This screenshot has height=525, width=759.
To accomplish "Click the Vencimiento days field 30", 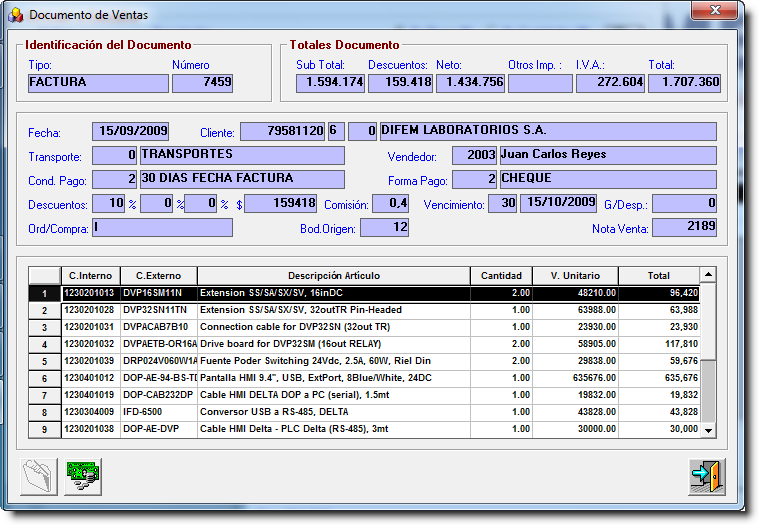I will tap(502, 203).
